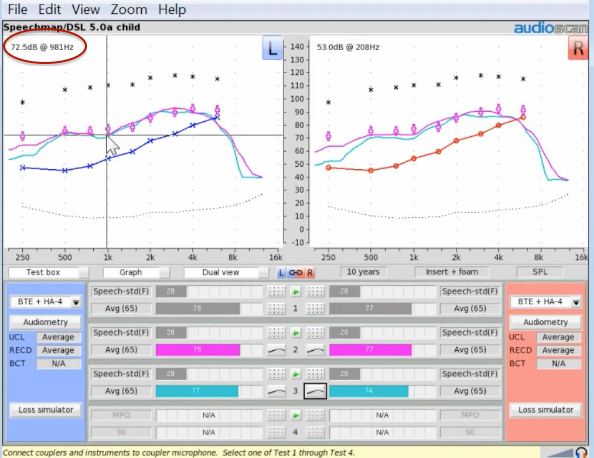Click the right dotted-grid icon beside Test 1 number
The width and height of the screenshot is (594, 458).
click(315, 308)
